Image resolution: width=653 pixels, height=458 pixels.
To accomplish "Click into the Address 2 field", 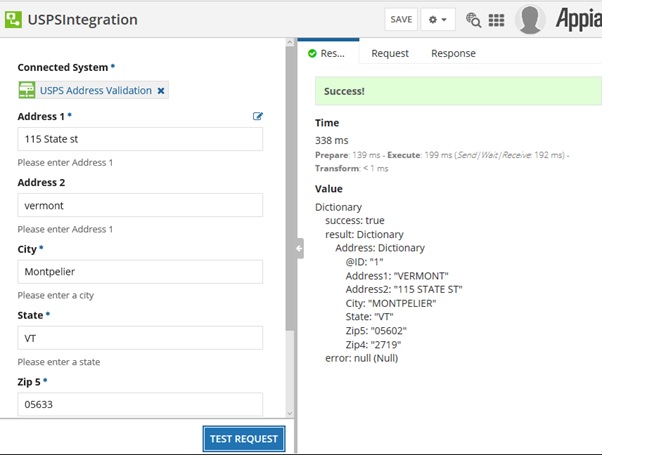I will (x=140, y=205).
